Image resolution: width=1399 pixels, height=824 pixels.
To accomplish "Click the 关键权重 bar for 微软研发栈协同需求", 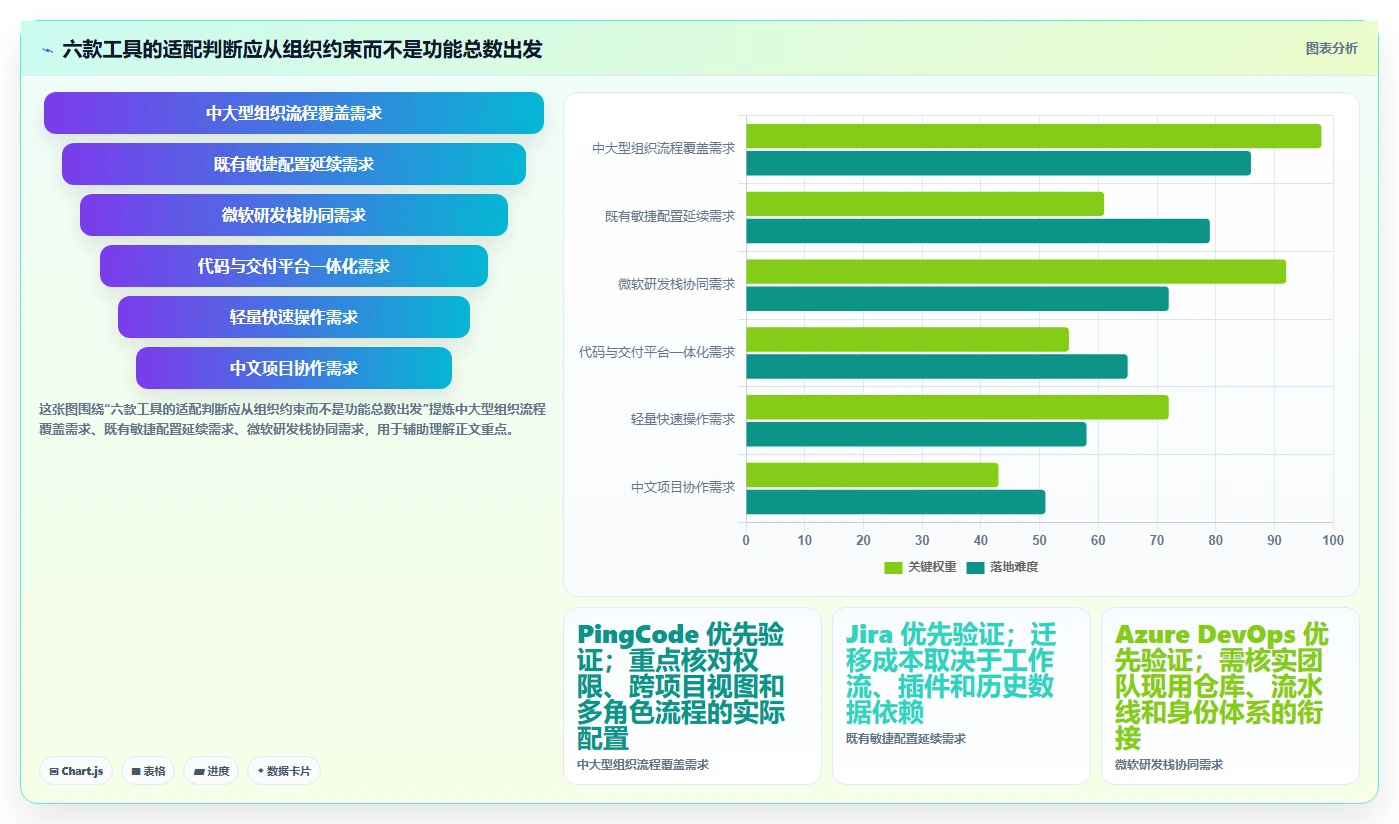I will click(1016, 272).
